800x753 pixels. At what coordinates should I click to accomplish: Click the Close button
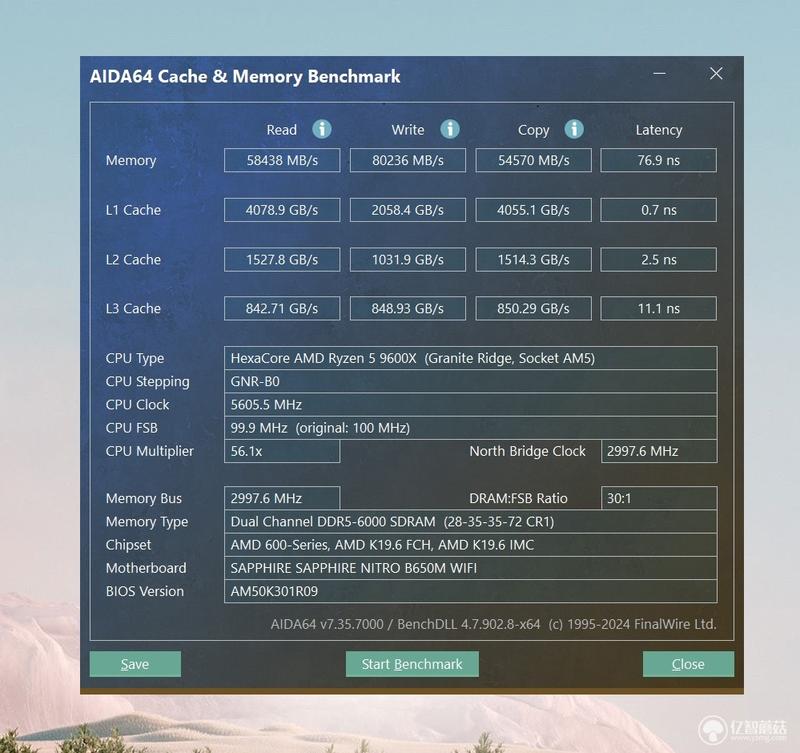[688, 664]
